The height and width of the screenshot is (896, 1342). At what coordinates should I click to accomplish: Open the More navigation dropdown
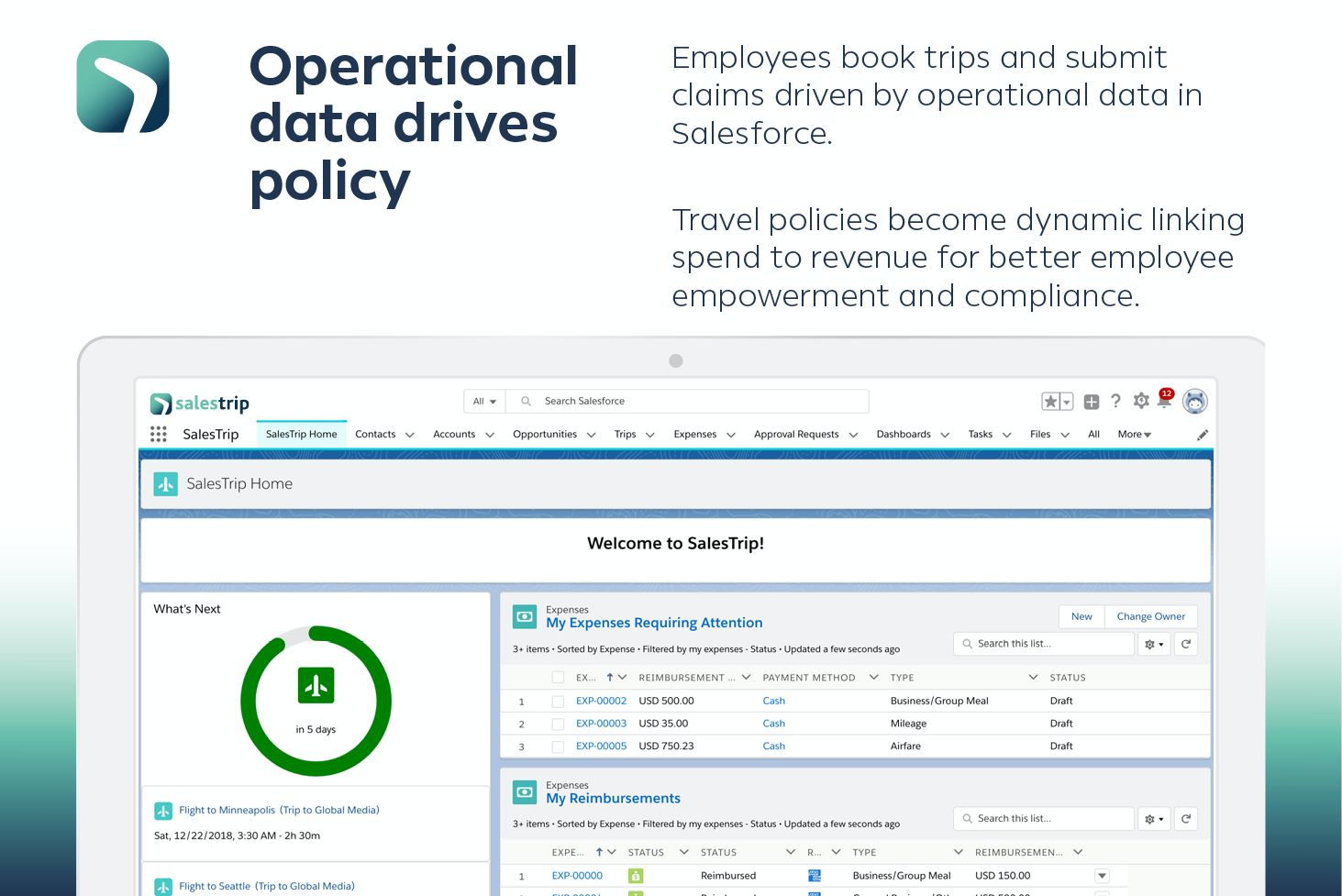pos(1135,435)
